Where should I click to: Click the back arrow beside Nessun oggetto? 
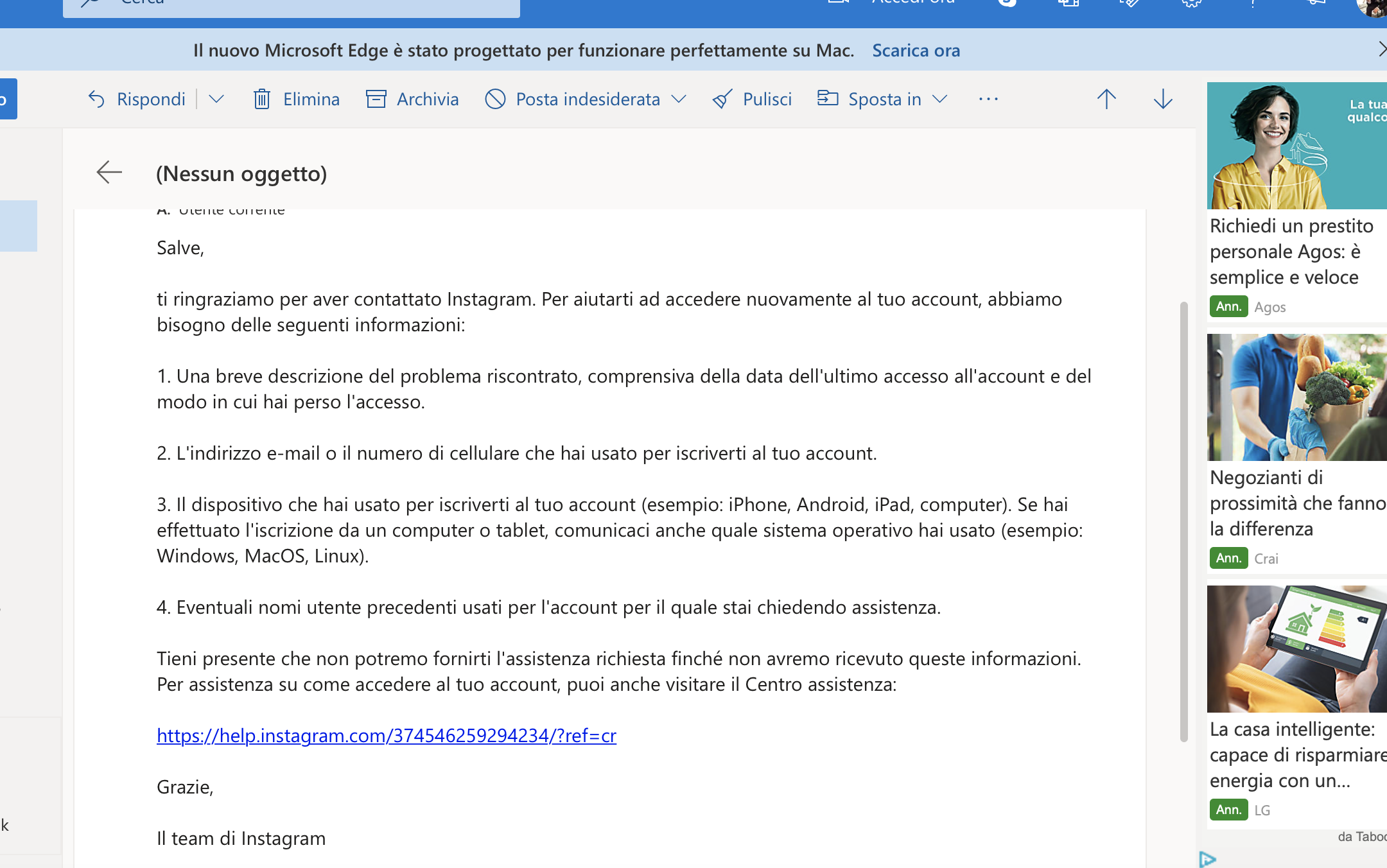pos(109,172)
